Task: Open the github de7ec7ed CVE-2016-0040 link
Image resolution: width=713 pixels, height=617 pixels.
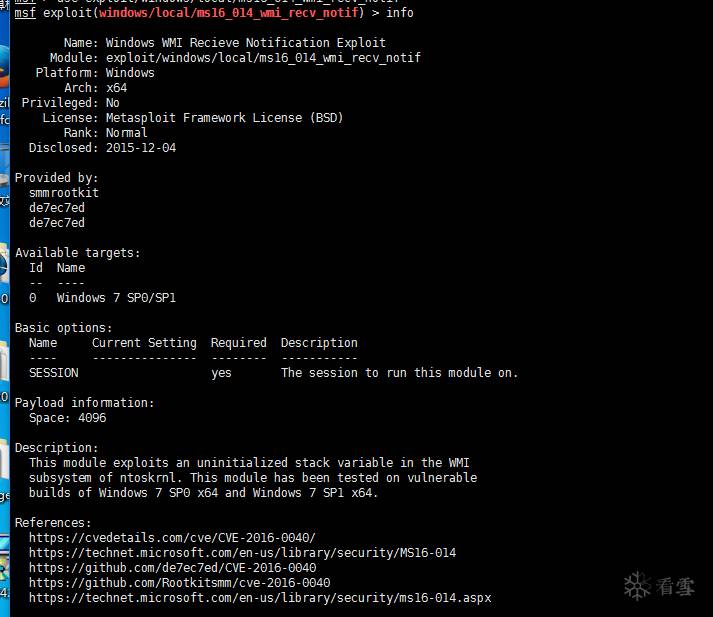Action: coord(172,568)
